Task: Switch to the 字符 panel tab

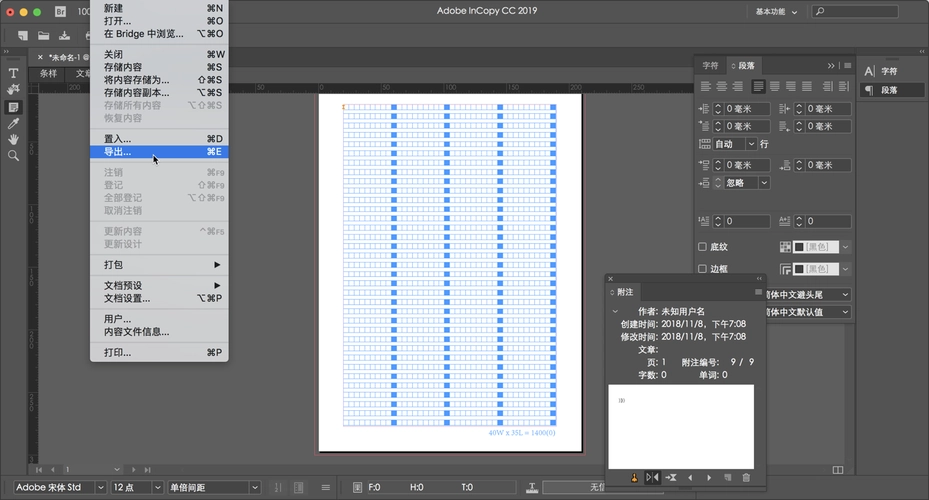Action: pos(710,65)
